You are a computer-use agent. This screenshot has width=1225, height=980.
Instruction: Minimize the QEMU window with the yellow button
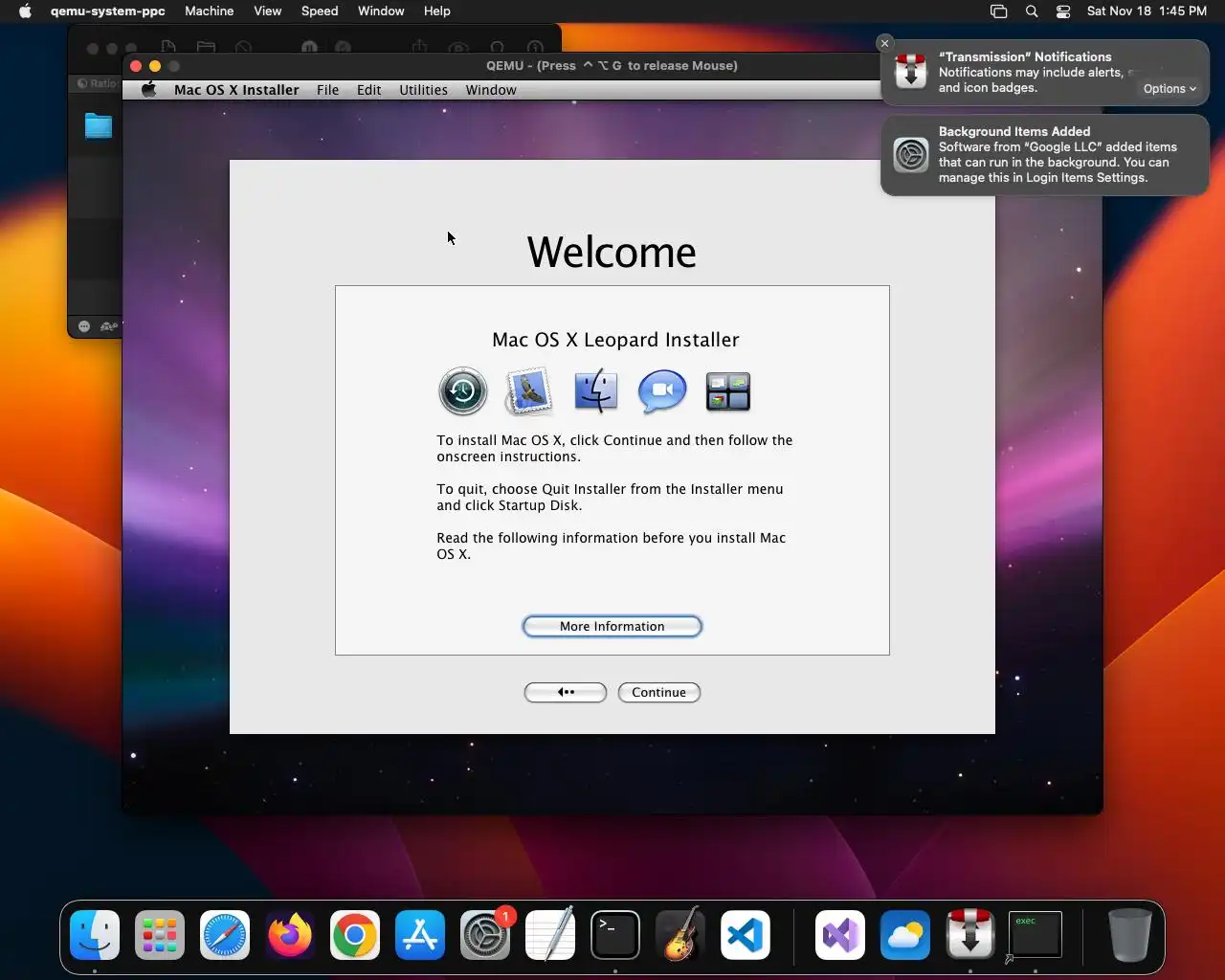click(155, 66)
